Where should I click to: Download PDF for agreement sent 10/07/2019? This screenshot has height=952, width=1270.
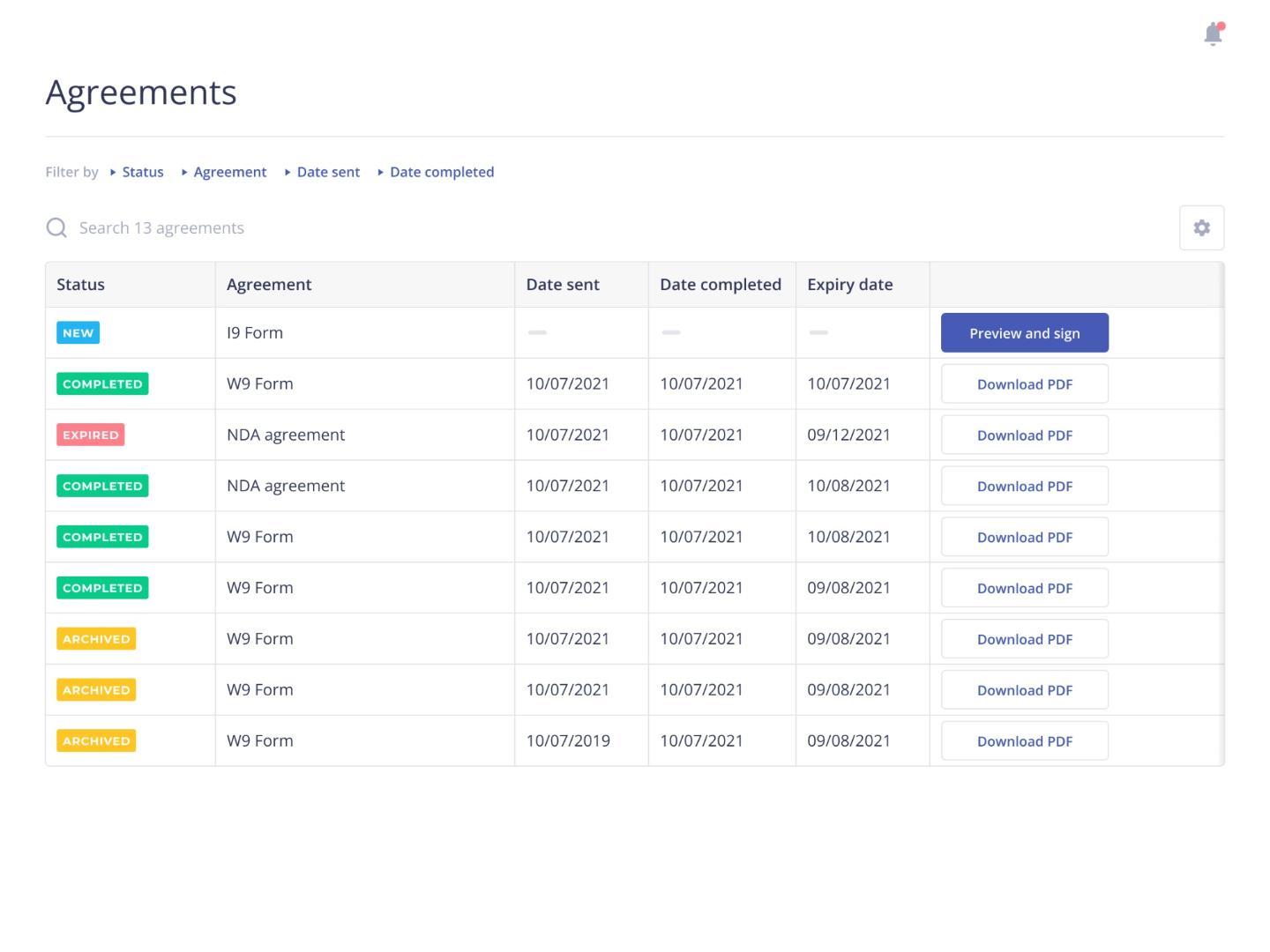(1024, 741)
